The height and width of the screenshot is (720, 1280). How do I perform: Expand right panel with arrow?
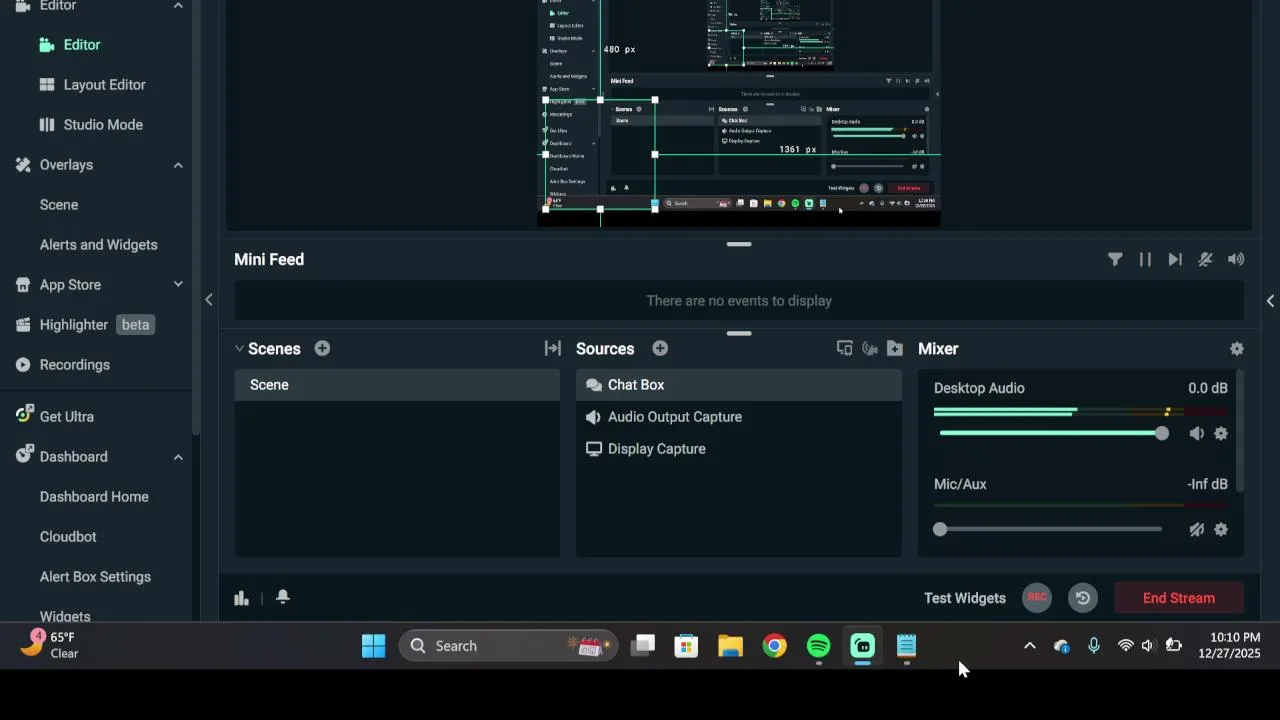pos(1270,300)
